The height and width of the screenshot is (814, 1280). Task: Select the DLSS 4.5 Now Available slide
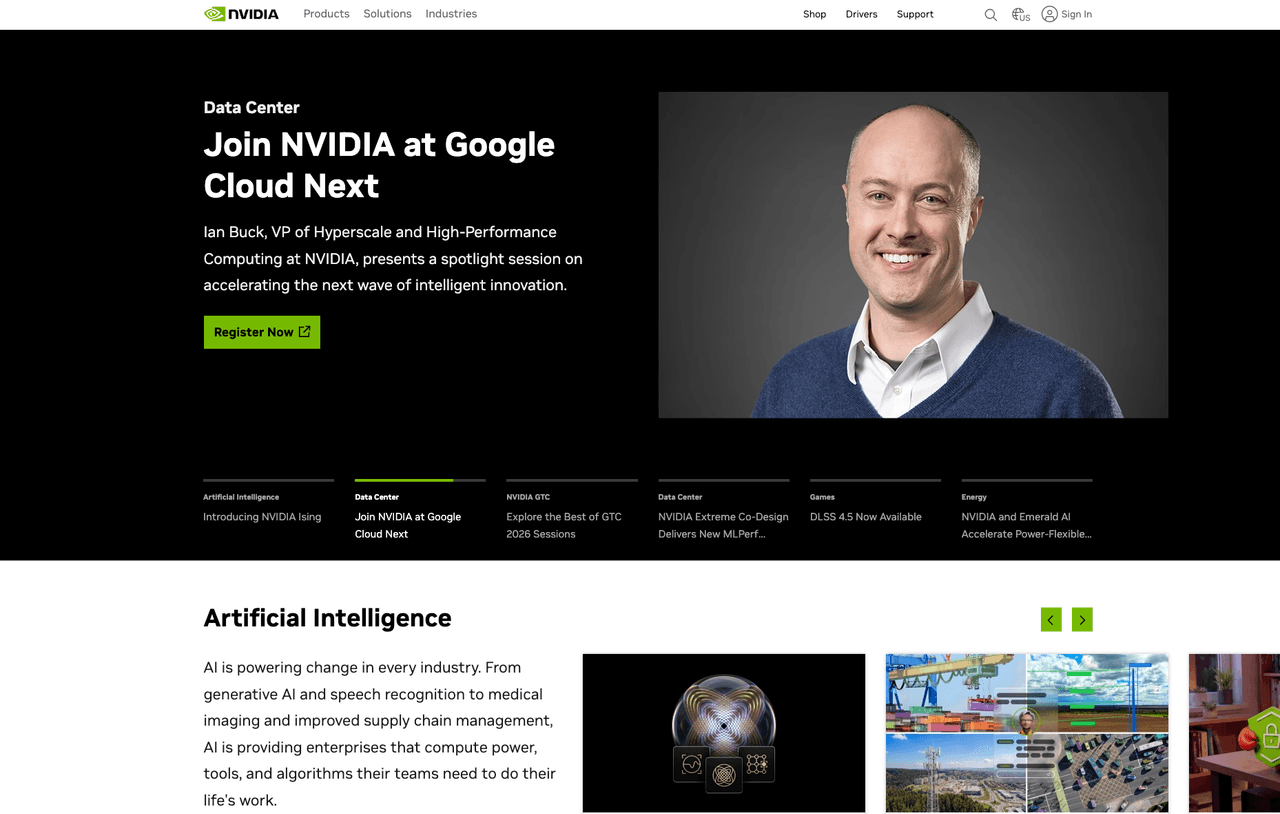866,516
